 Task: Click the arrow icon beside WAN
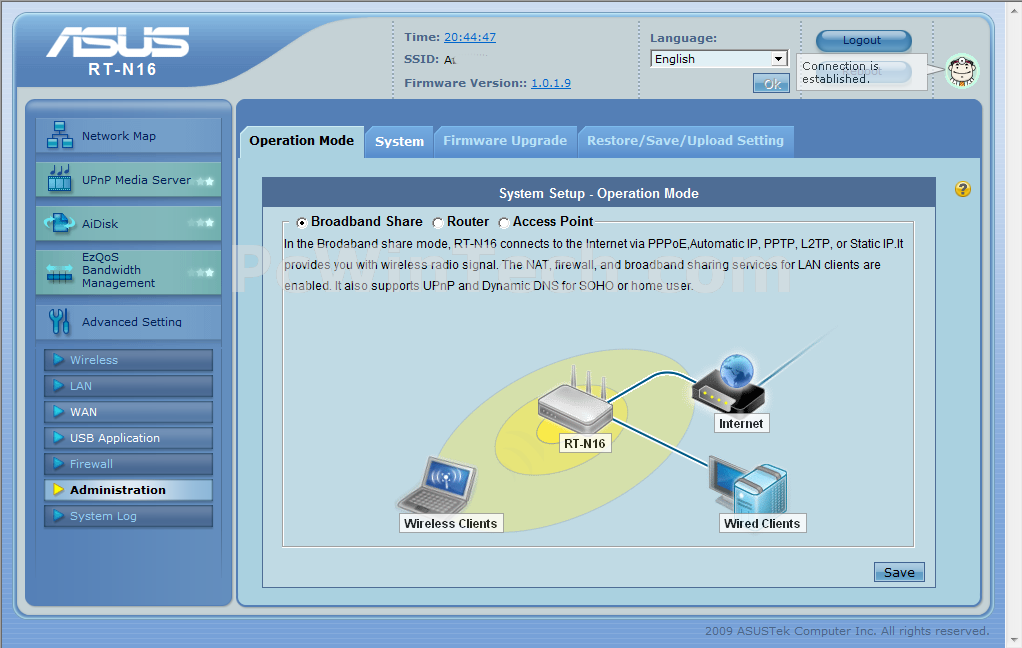pos(59,411)
